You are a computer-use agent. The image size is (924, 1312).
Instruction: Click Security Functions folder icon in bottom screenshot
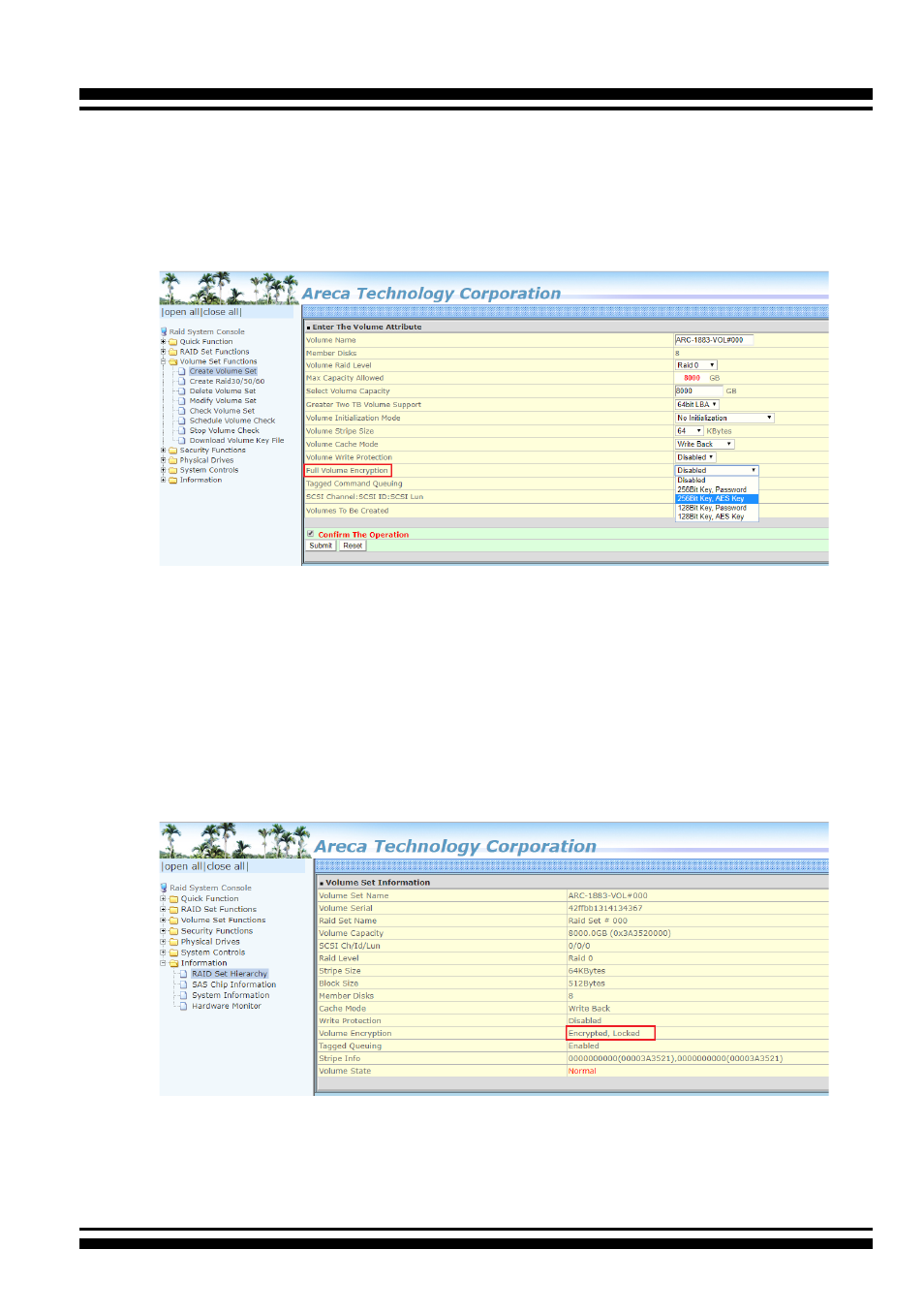click(174, 931)
